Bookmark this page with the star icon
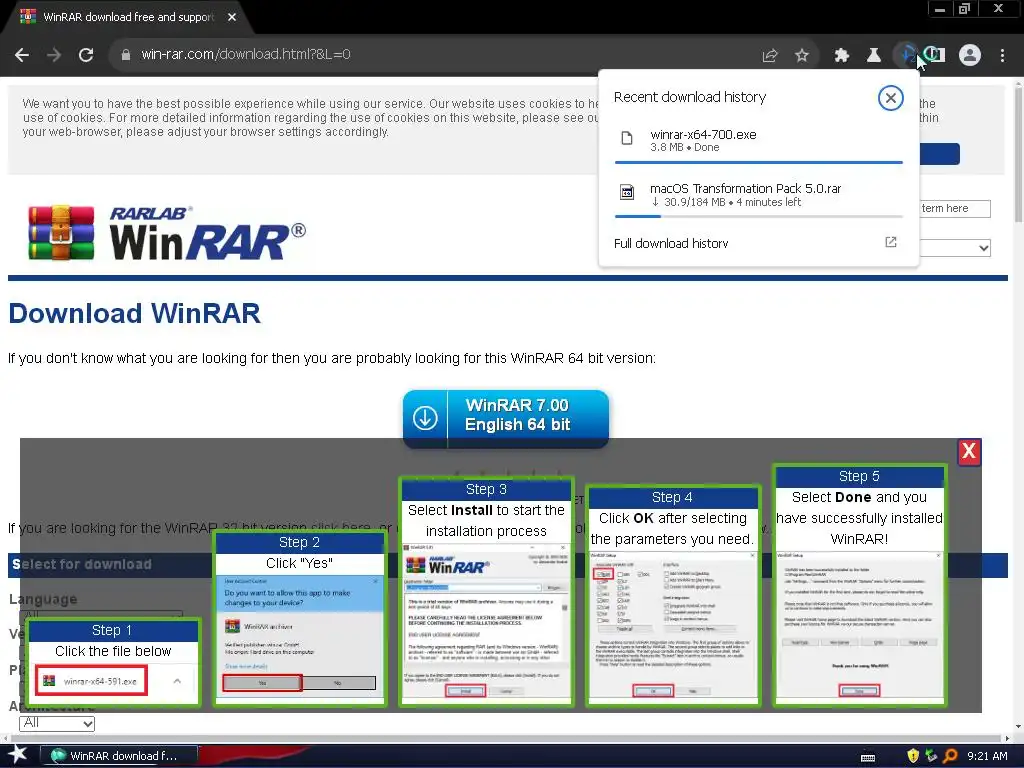This screenshot has height=768, width=1024. (802, 56)
